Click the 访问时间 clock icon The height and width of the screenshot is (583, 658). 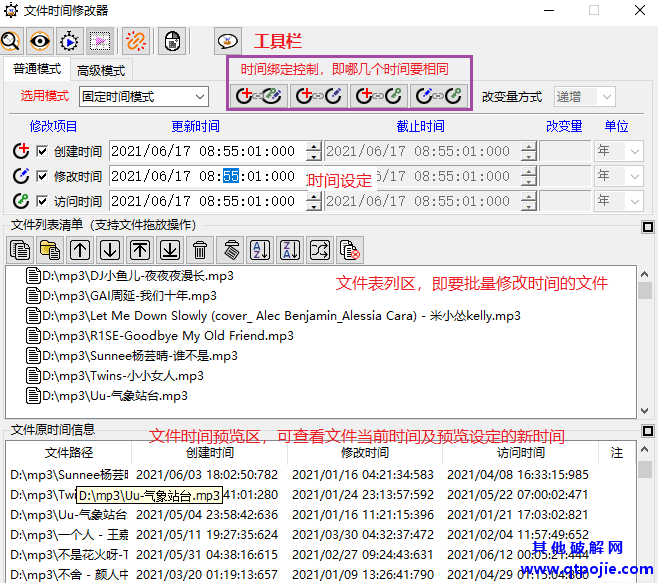point(21,201)
